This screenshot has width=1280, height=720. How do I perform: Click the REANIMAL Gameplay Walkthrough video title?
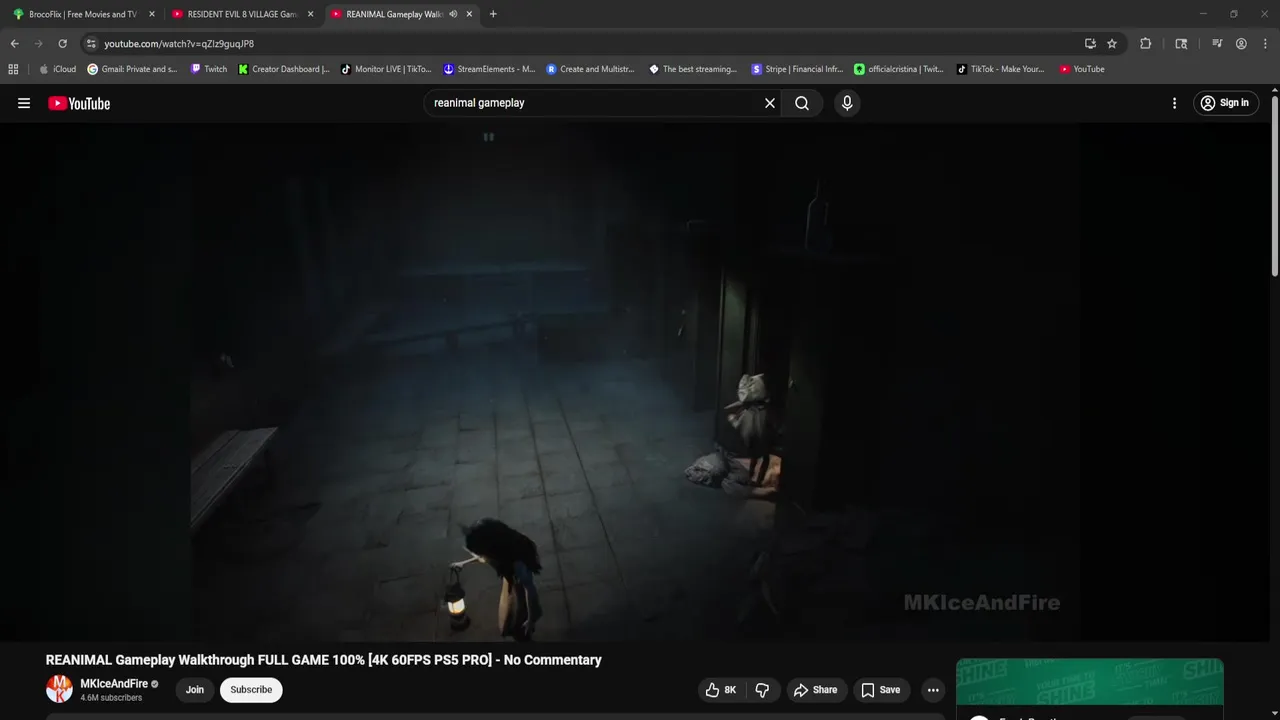(x=324, y=660)
